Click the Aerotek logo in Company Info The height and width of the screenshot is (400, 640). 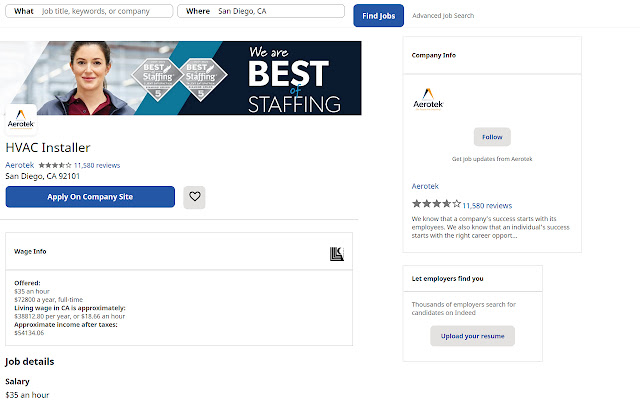[428, 100]
